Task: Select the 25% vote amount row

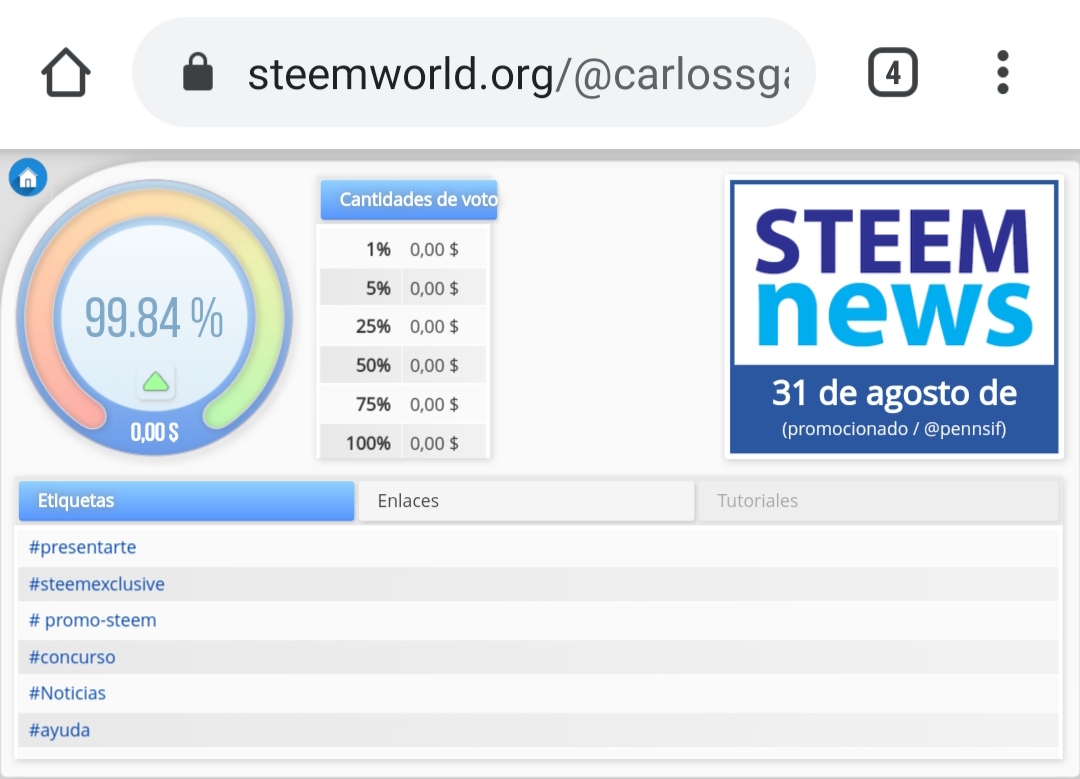Action: (x=404, y=326)
